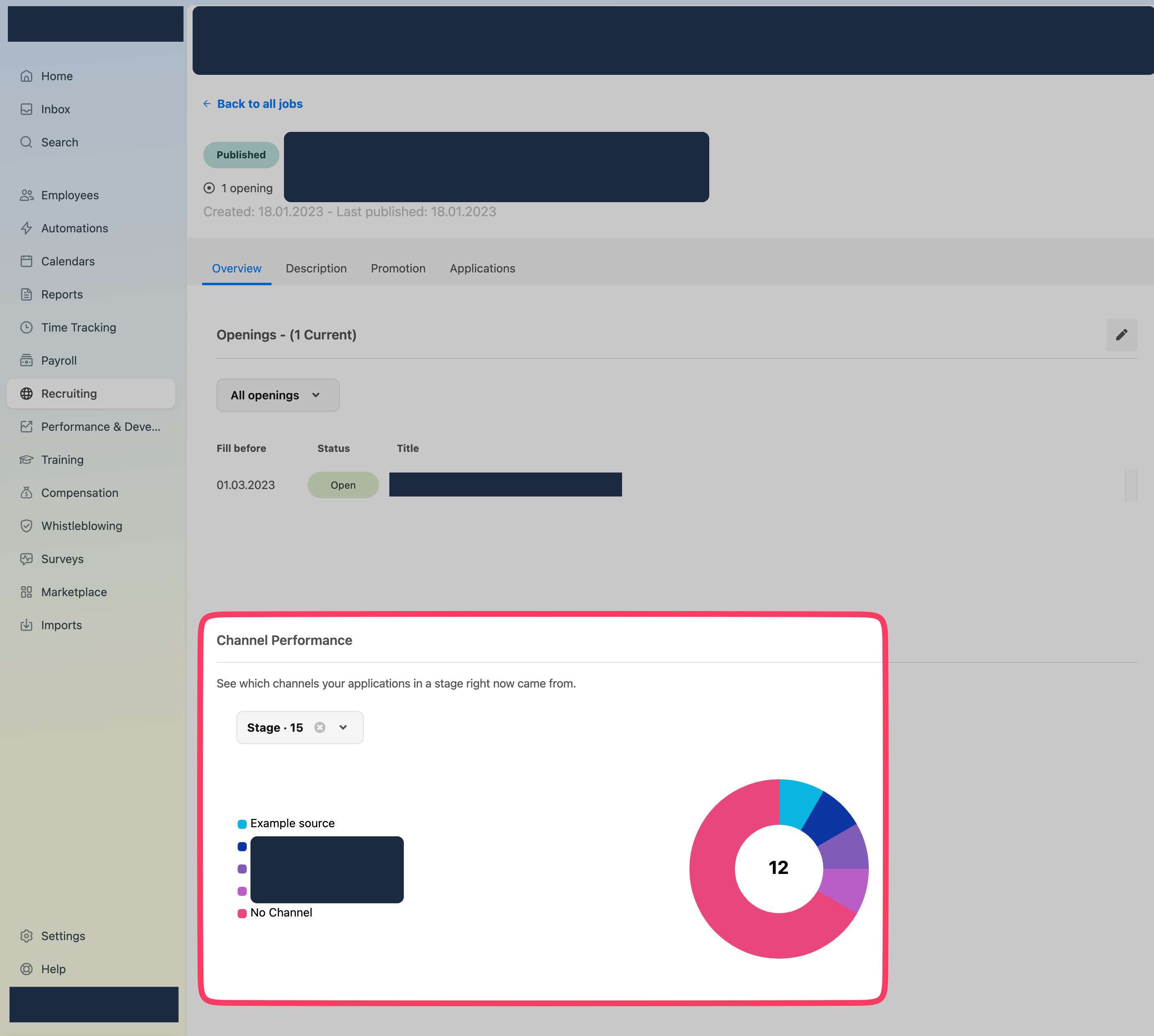The height and width of the screenshot is (1036, 1154).
Task: Expand the All openings dropdown
Action: pyautogui.click(x=278, y=395)
